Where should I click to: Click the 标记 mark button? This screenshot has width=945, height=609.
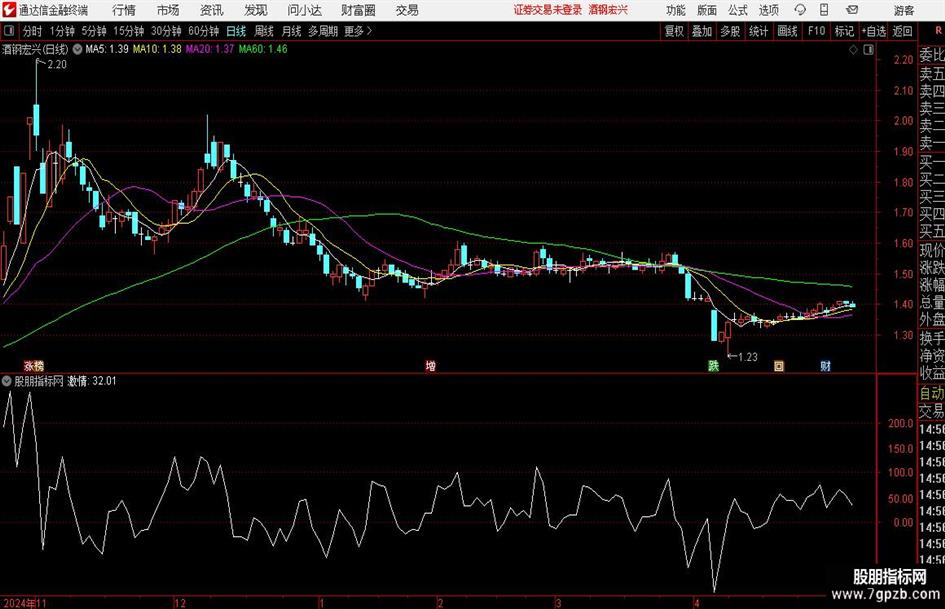[844, 31]
